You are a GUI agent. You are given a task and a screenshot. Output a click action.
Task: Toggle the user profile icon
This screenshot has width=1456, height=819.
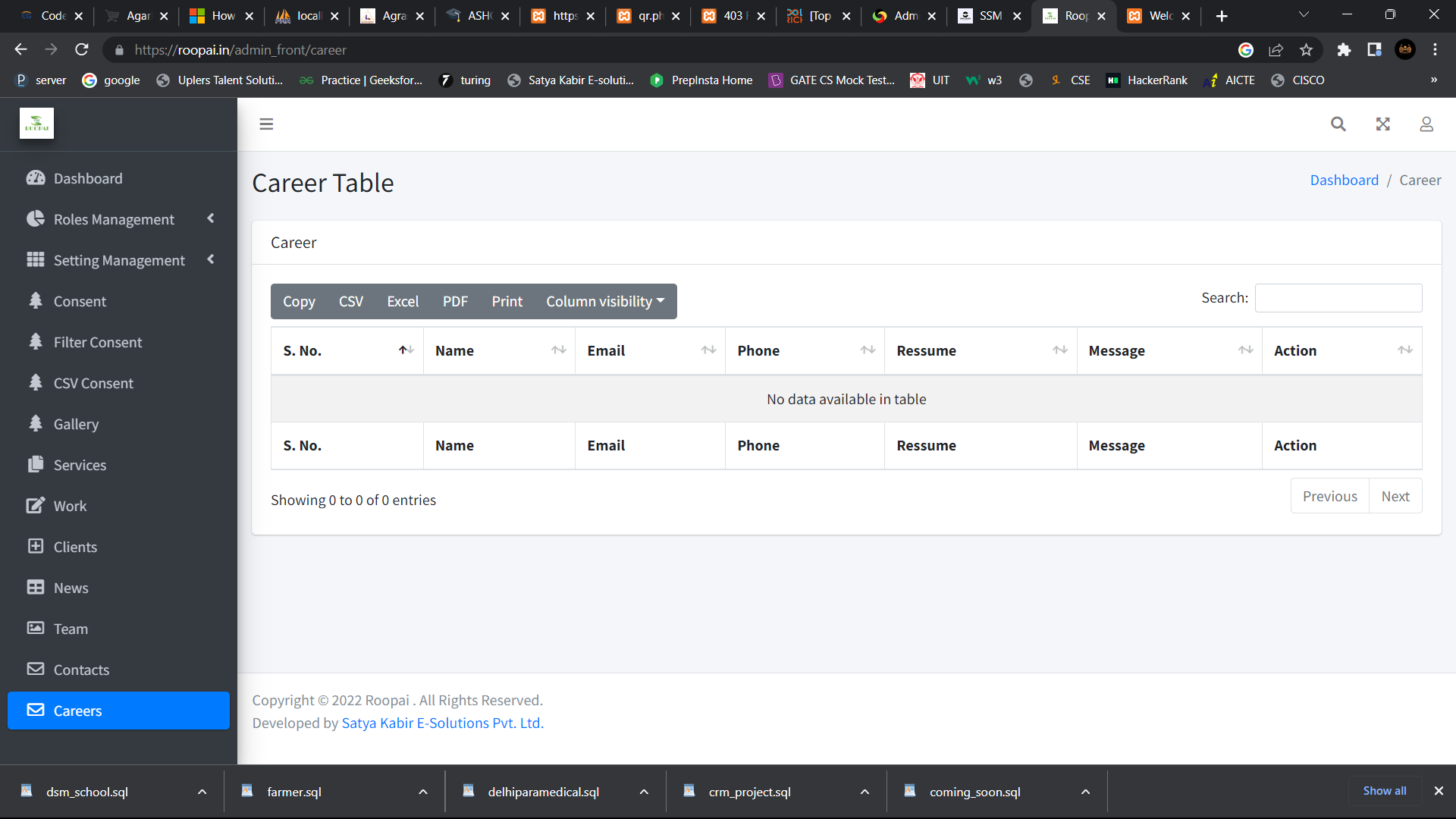(x=1427, y=123)
